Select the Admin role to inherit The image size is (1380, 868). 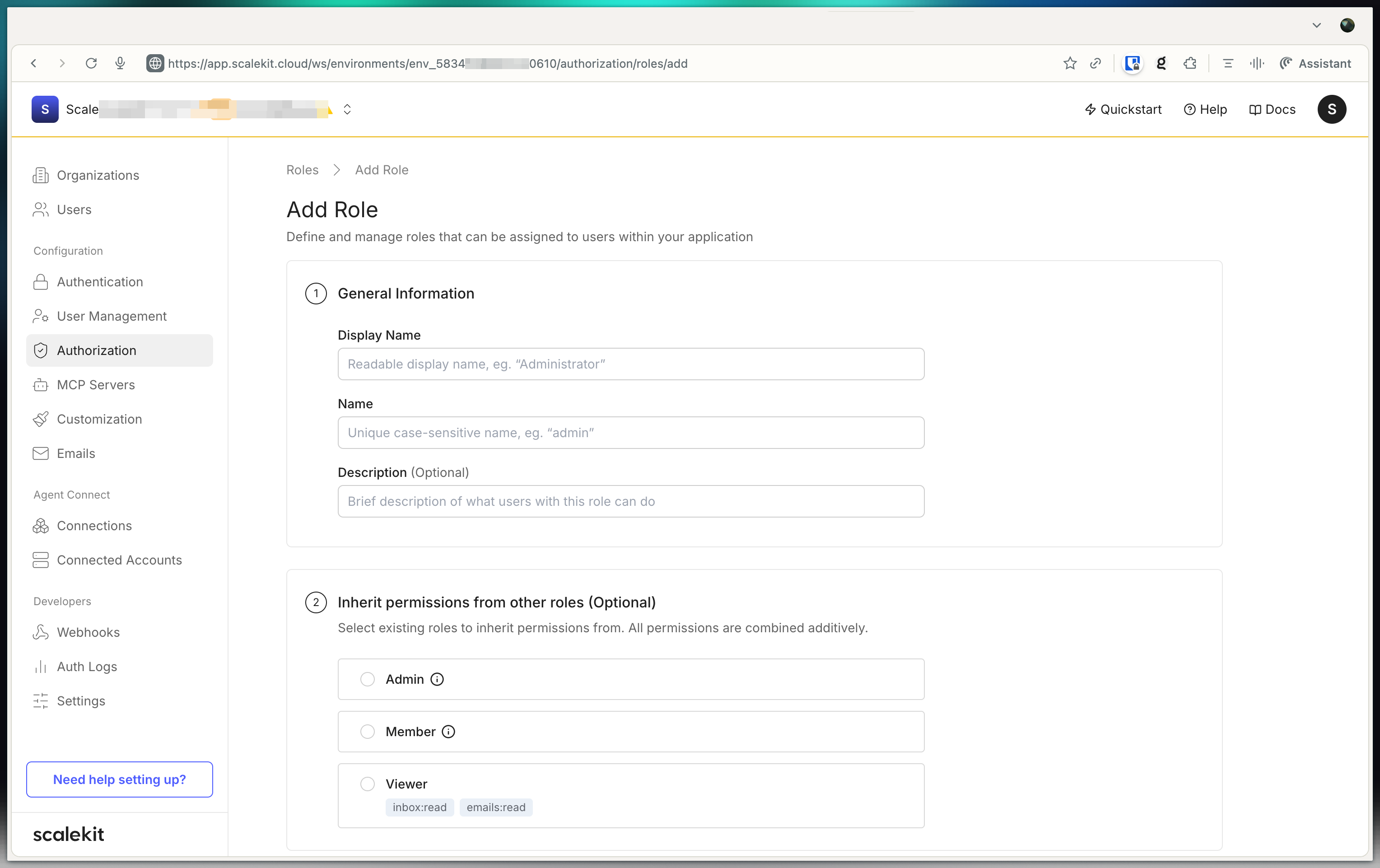coord(367,679)
